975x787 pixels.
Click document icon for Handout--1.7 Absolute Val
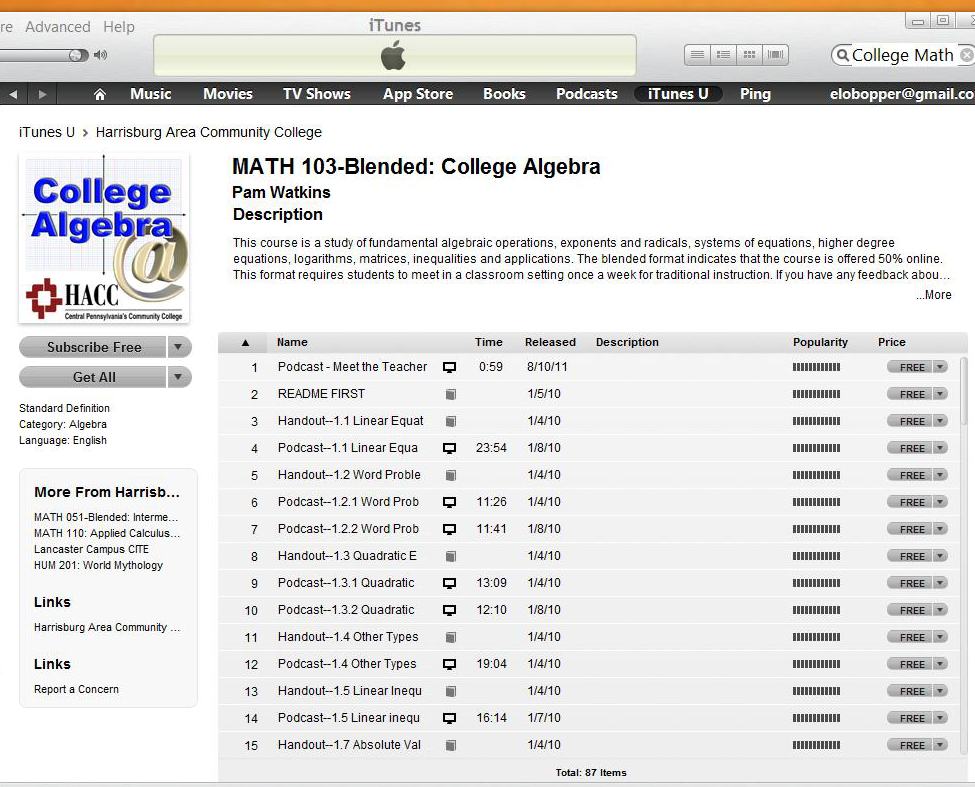pos(451,745)
